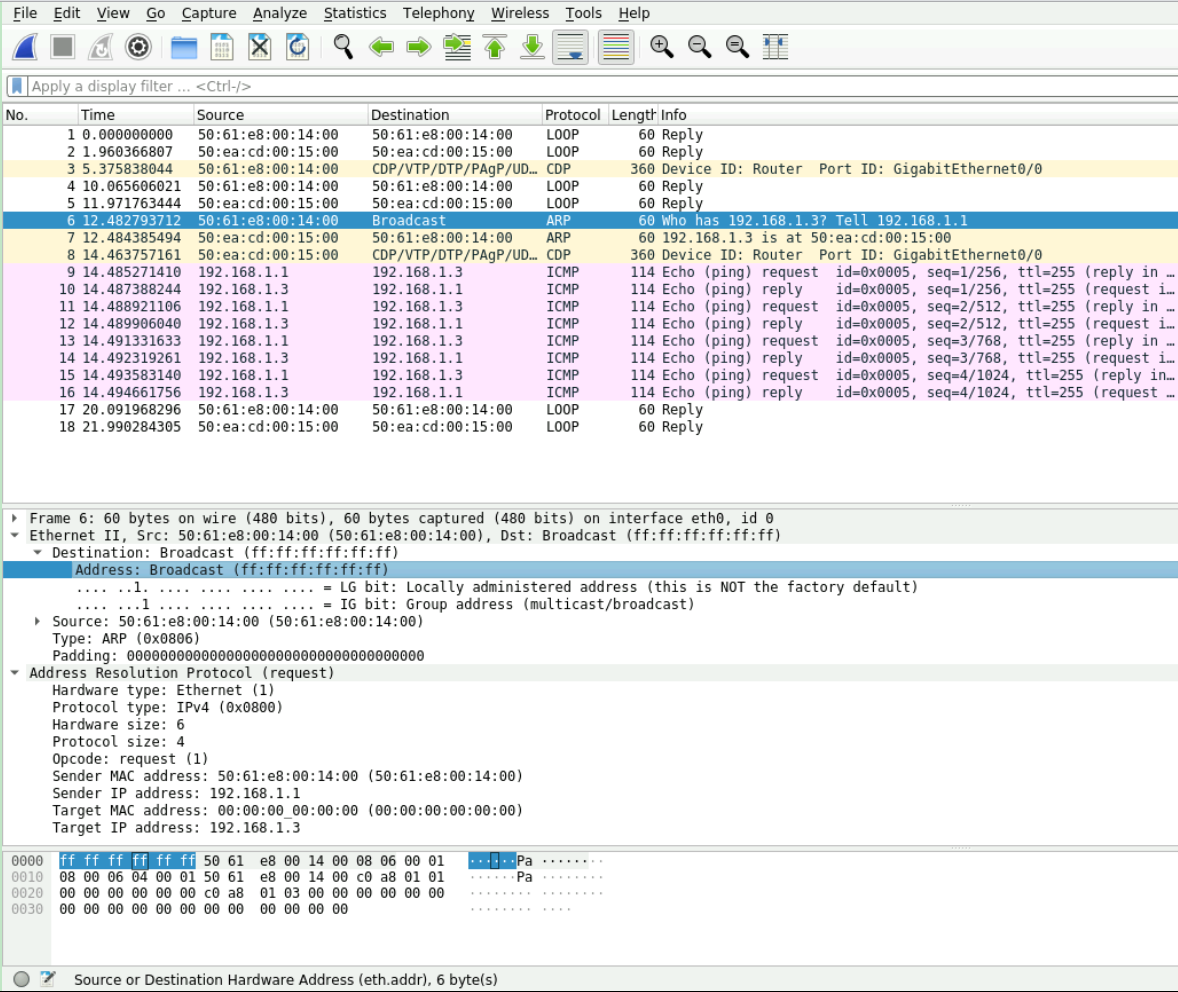Expand the Frame 6 tree node

(15, 518)
